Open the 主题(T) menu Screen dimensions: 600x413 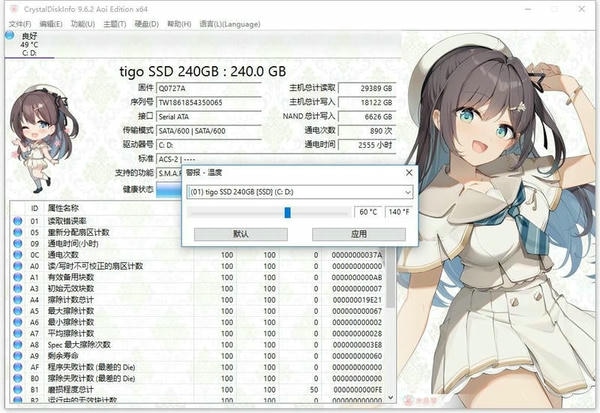114,24
